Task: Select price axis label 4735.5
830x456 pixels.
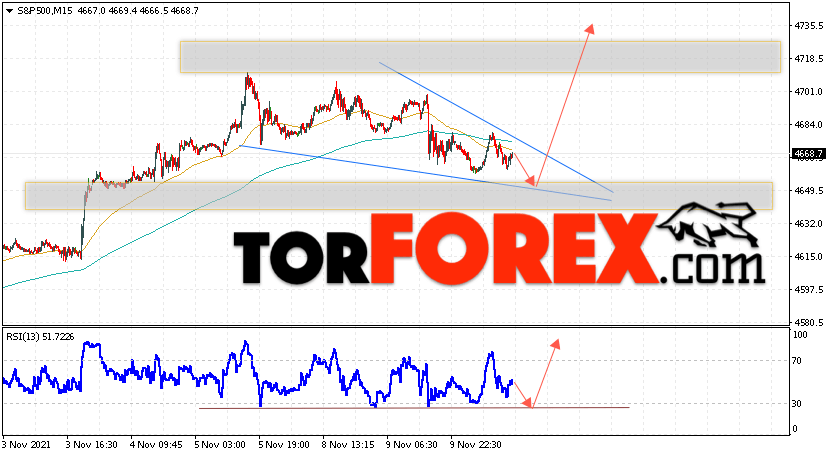Action: [808, 25]
